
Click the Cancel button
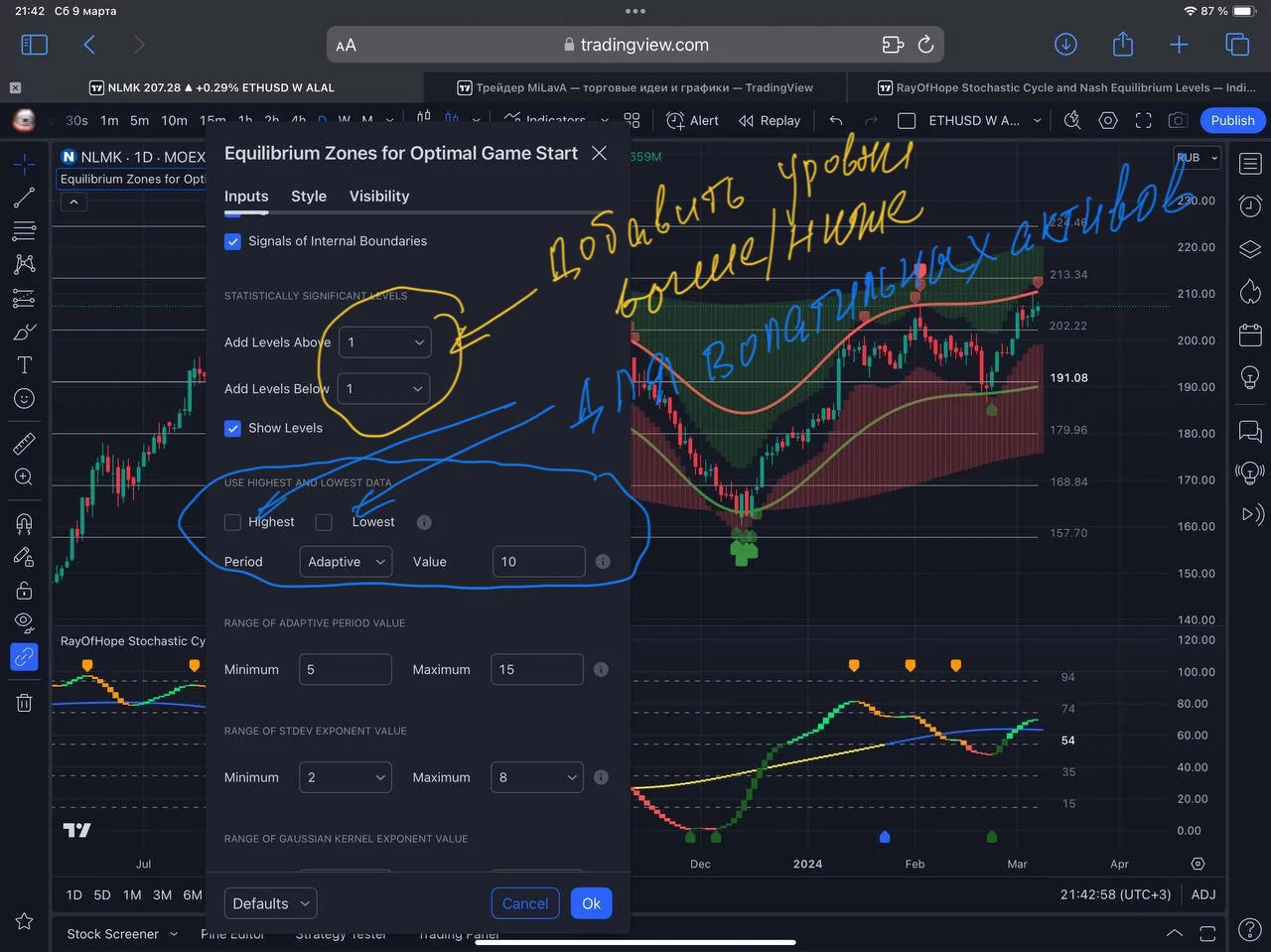[x=525, y=903]
